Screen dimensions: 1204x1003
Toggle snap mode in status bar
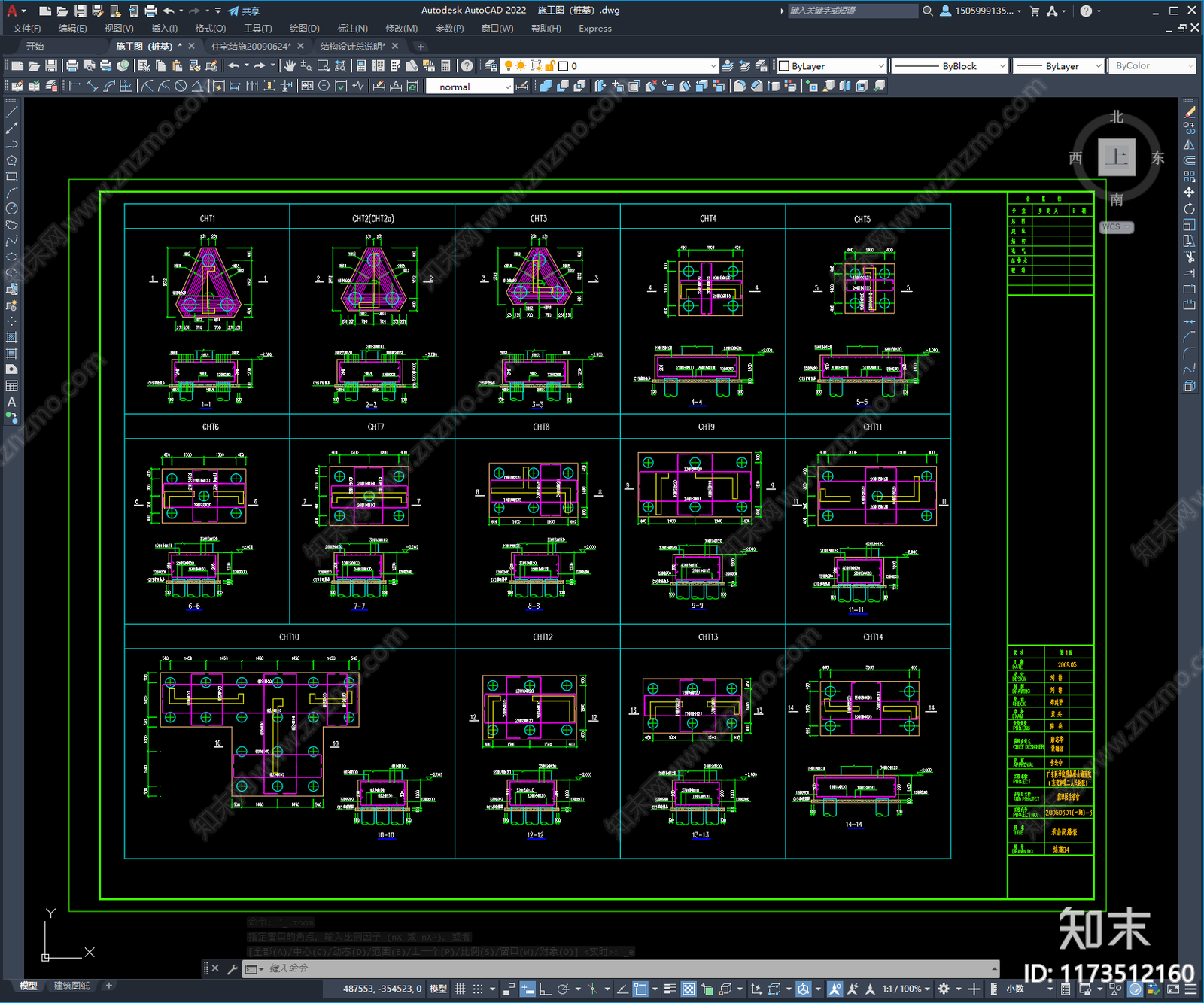point(477,989)
